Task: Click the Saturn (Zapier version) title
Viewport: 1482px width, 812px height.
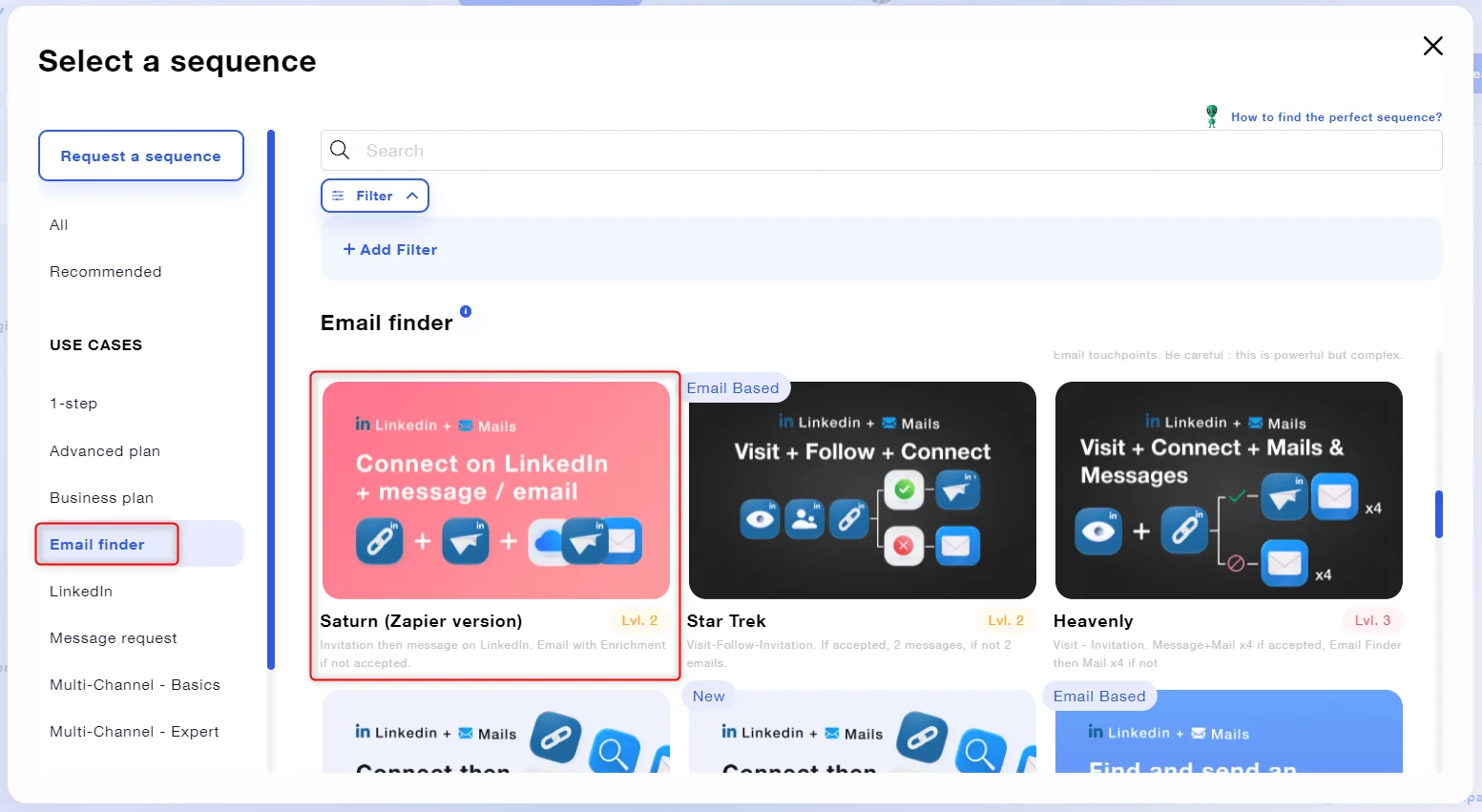Action: click(422, 621)
